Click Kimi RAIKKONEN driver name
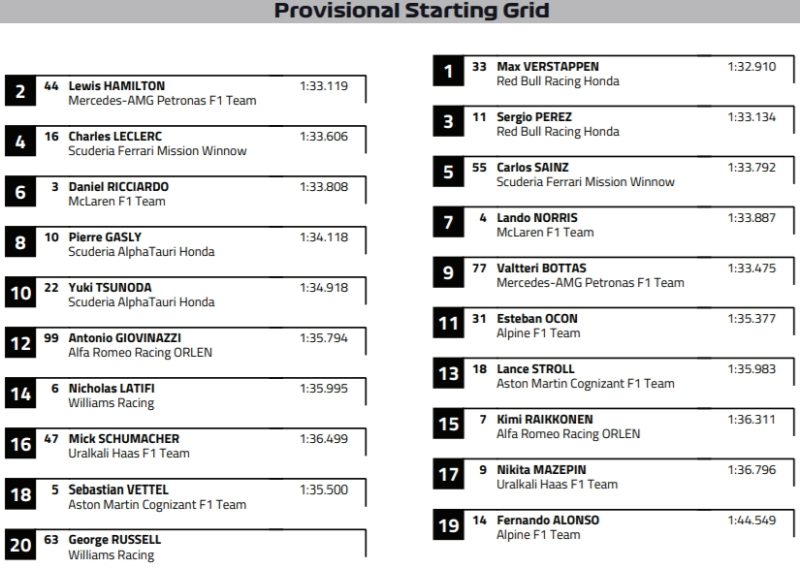Image resolution: width=800 pixels, height=568 pixels. 544,419
